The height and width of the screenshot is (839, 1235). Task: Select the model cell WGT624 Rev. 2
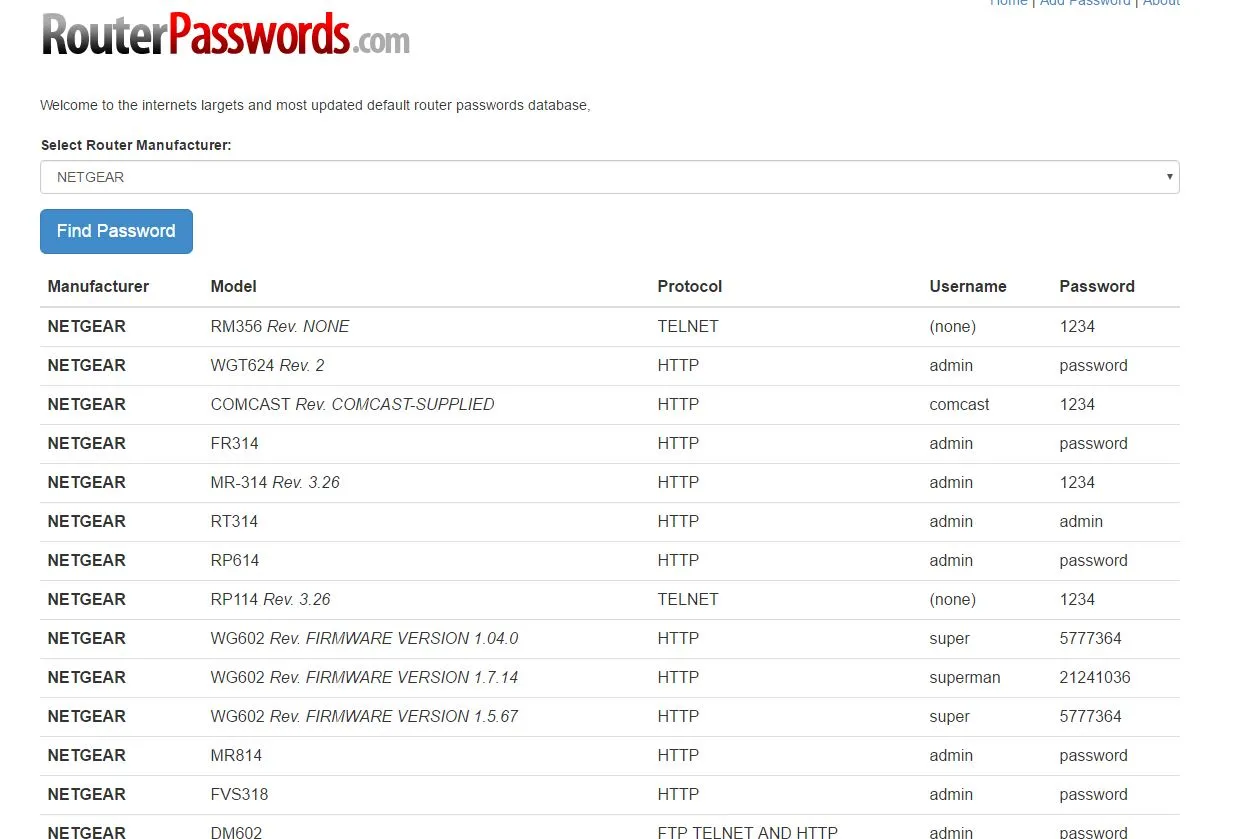coord(267,365)
